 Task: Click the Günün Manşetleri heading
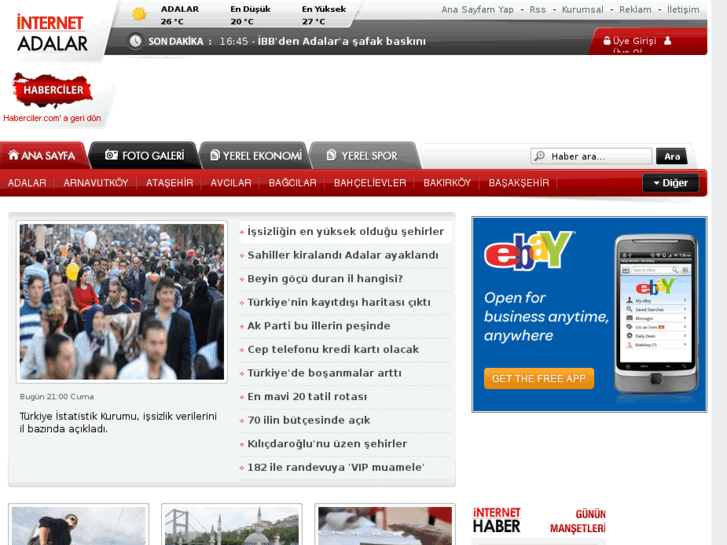578,521
